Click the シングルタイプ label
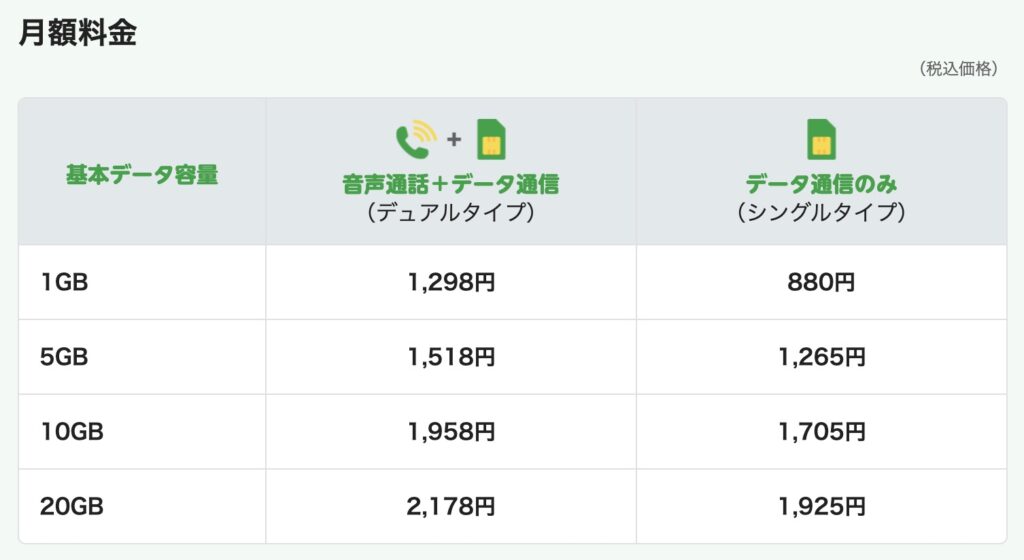The image size is (1024, 560). 821,213
